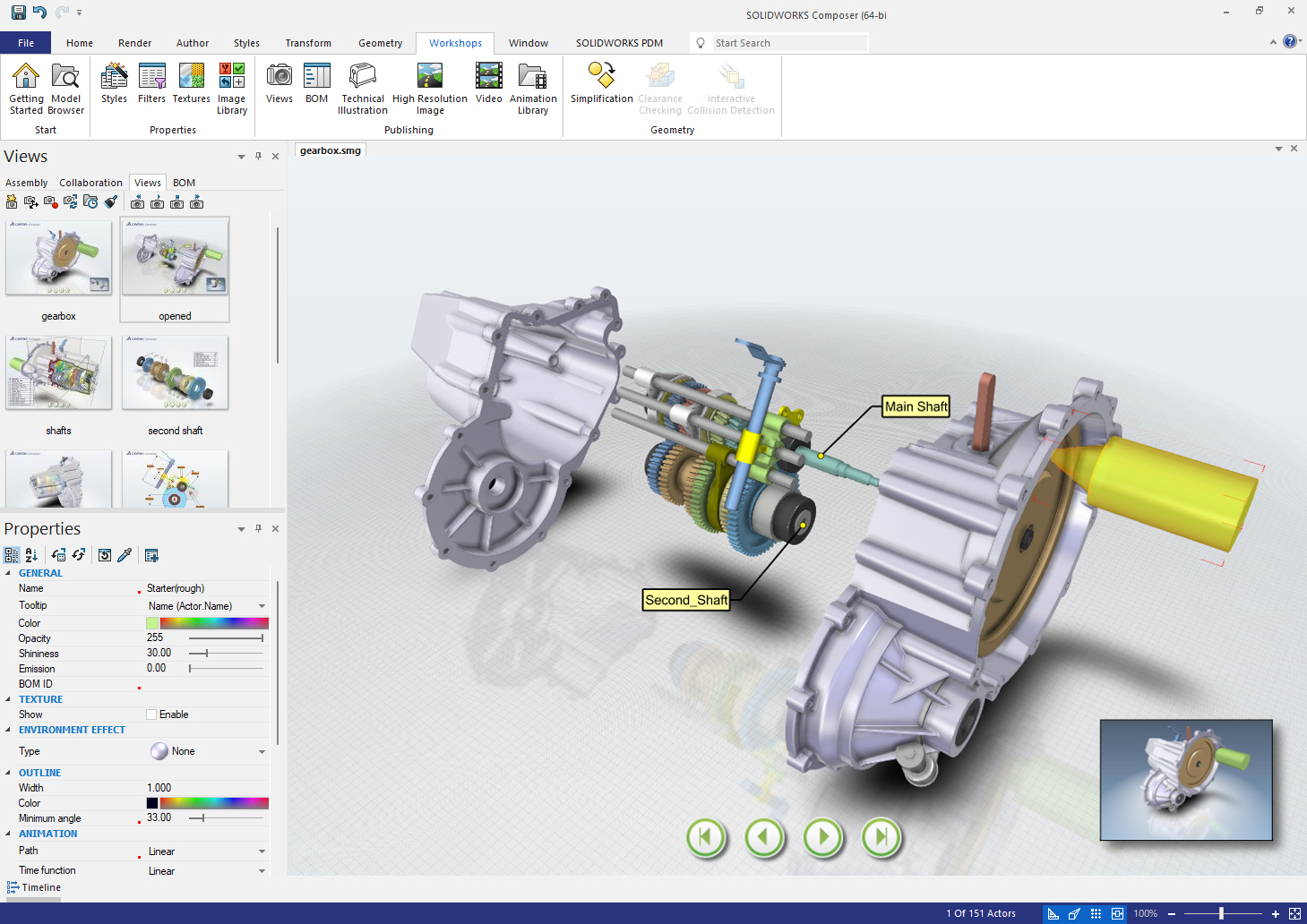Image resolution: width=1307 pixels, height=924 pixels.
Task: Open the Animation Library workshop
Action: (x=533, y=89)
